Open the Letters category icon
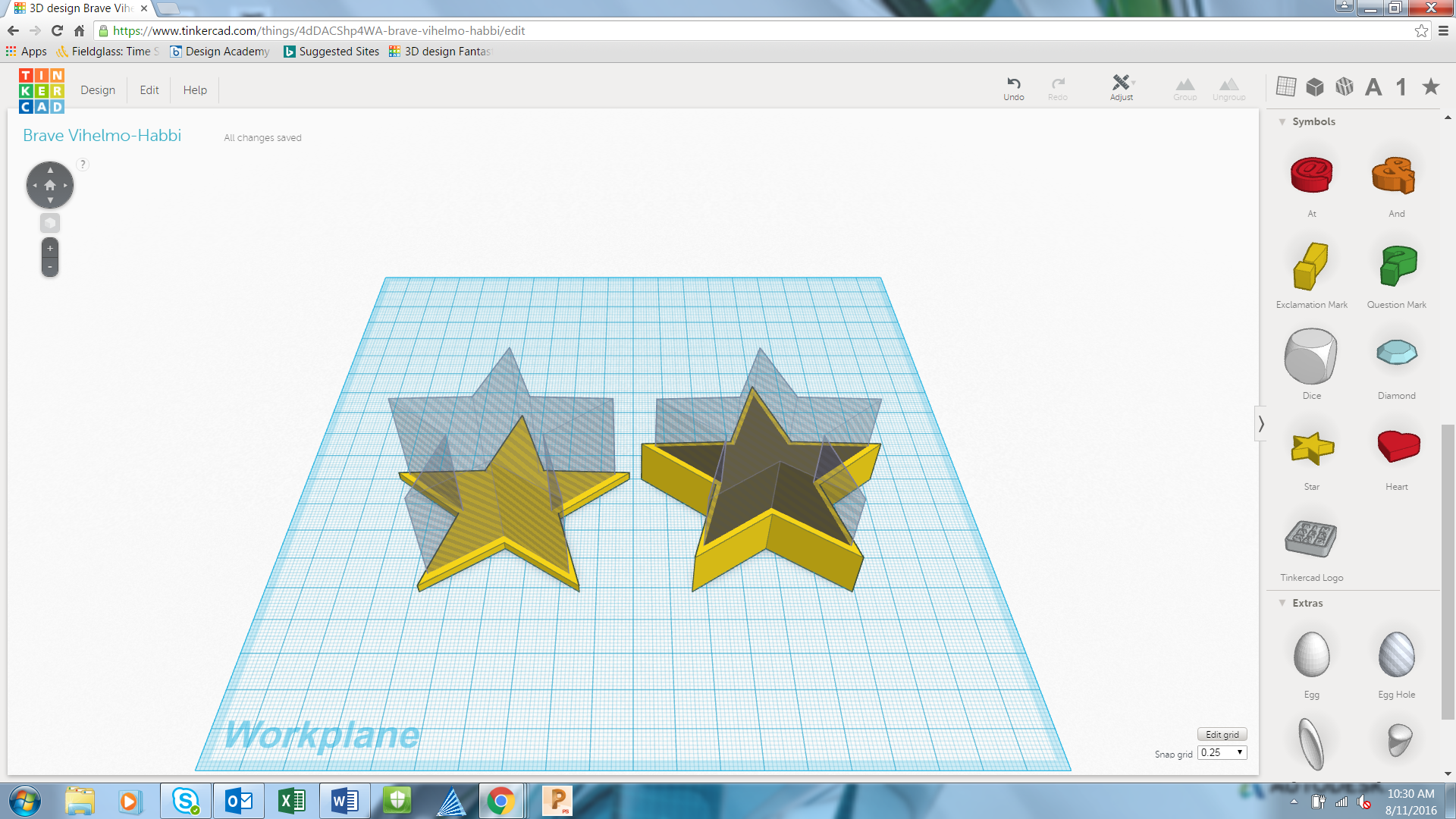The image size is (1456, 819). click(1373, 87)
